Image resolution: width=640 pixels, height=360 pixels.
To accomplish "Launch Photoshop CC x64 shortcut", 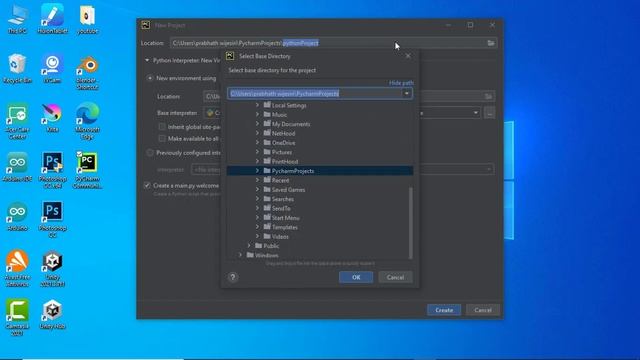I will pos(52,170).
